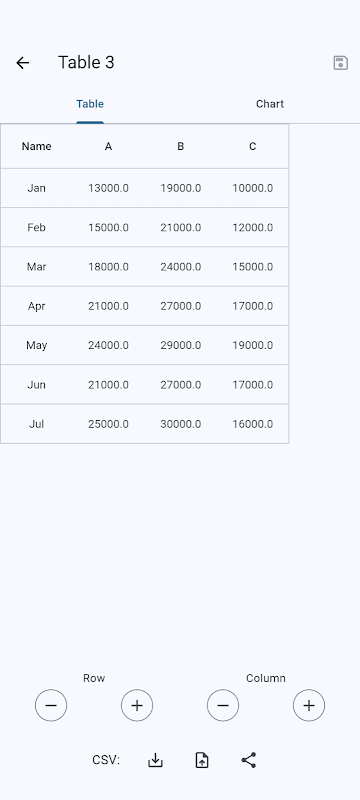
Task: Remove a row with minus button
Action: pos(51,705)
